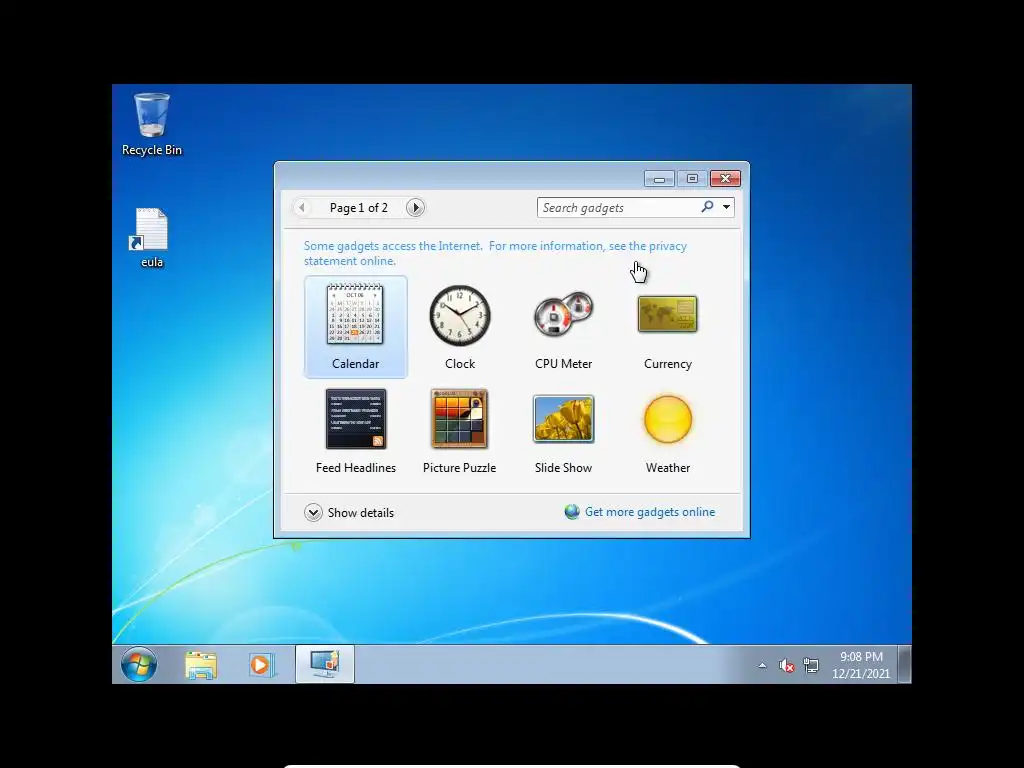This screenshot has height=768, width=1024.
Task: Click the taskbar clock showing 9:08 PM
Action: pyautogui.click(x=861, y=665)
